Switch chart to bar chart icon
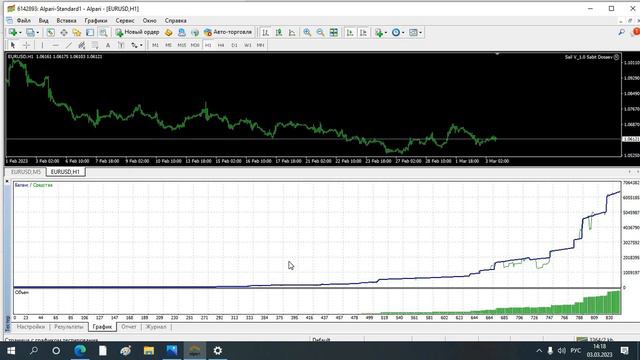Viewport: 640px width, 360px height. 265,33
